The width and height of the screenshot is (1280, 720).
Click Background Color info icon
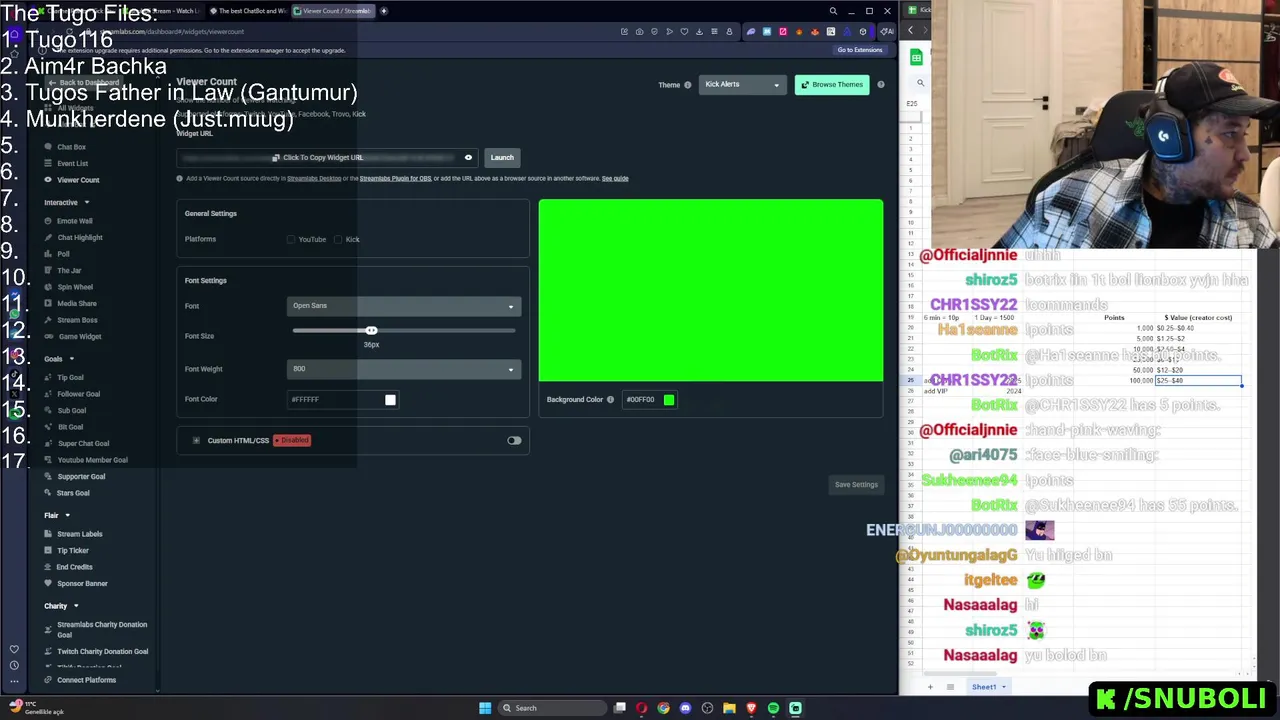point(610,400)
